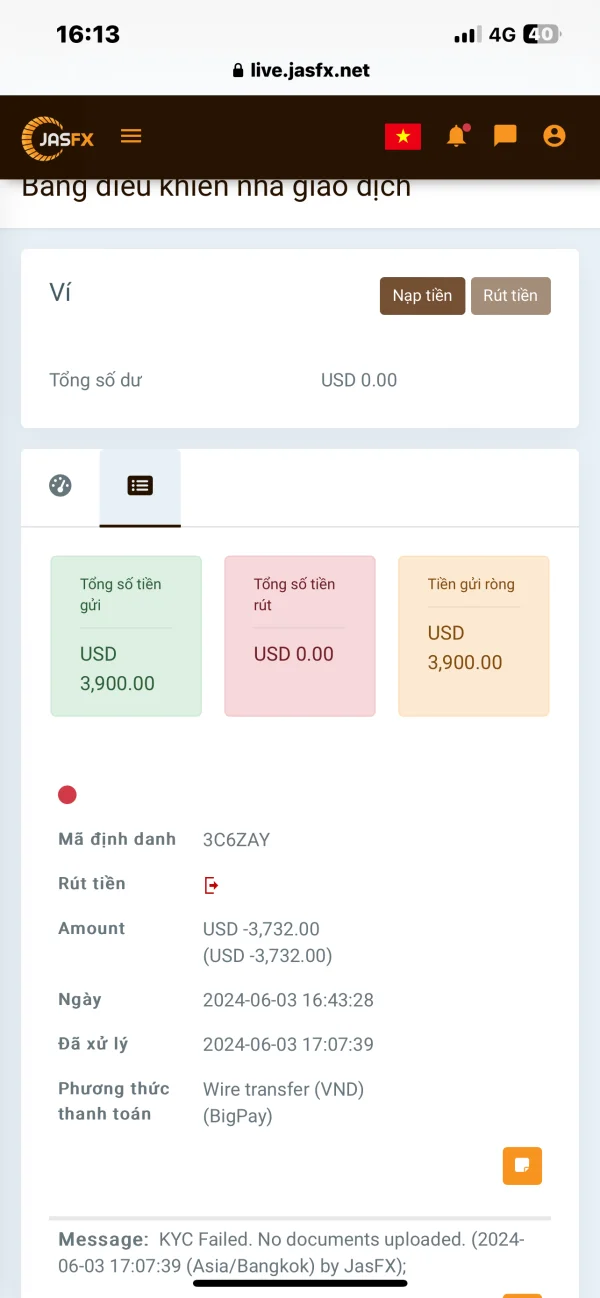Open the user account profile icon
The image size is (600, 1298).
[x=554, y=136]
